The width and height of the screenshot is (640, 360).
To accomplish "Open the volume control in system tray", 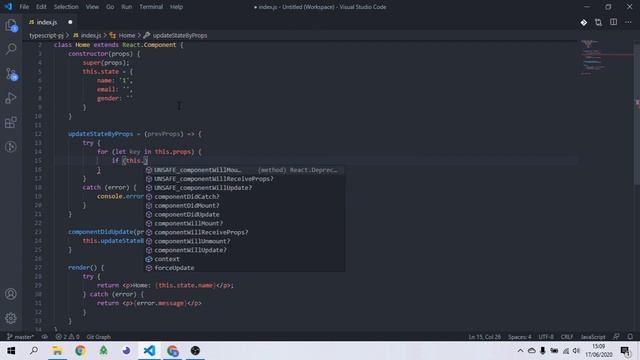I will (x=576, y=351).
